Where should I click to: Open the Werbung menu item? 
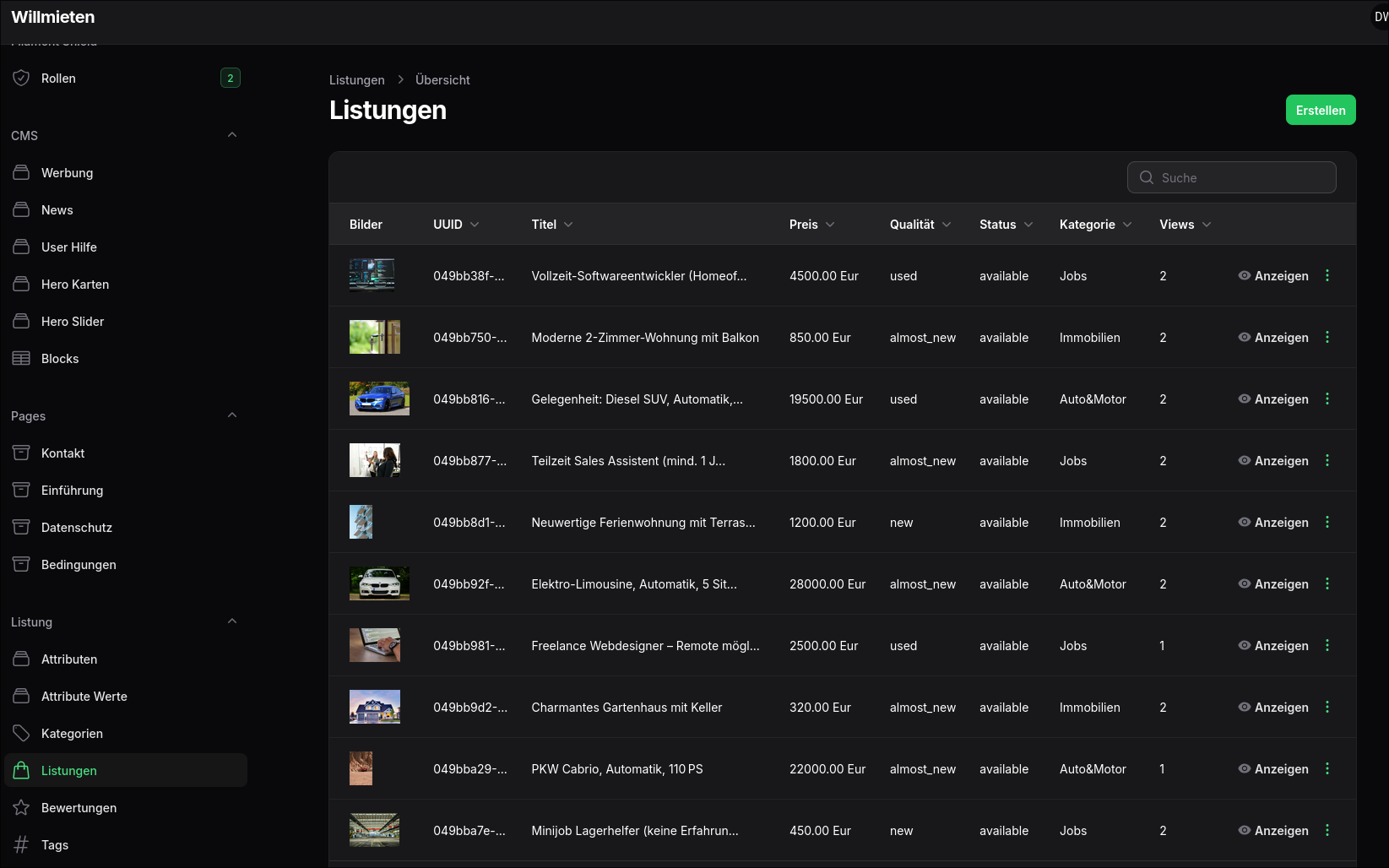point(68,173)
